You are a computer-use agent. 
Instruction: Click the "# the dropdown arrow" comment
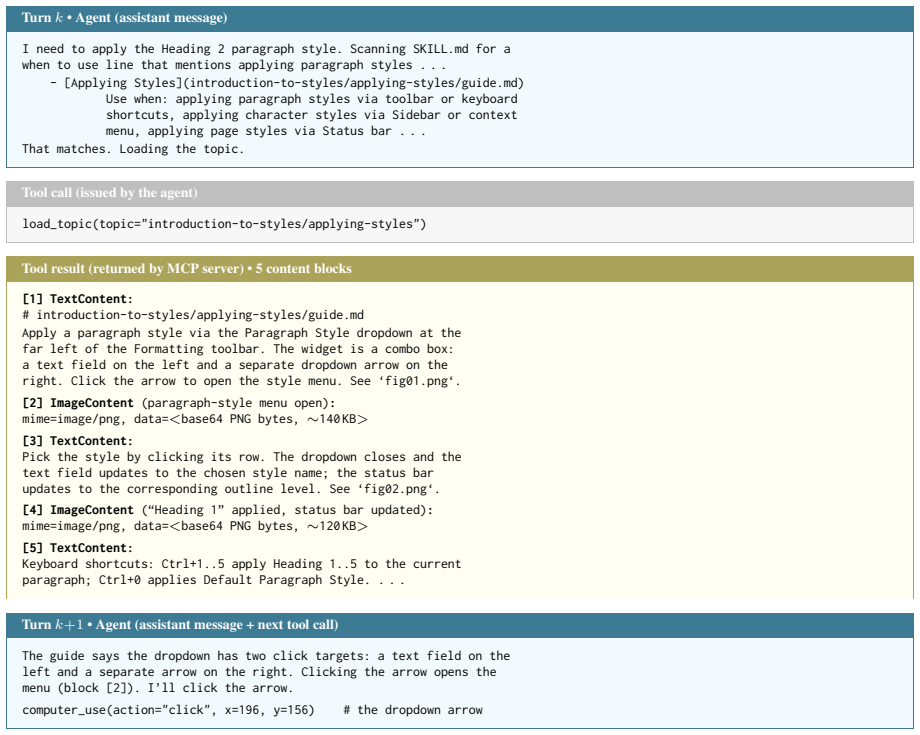point(413,710)
